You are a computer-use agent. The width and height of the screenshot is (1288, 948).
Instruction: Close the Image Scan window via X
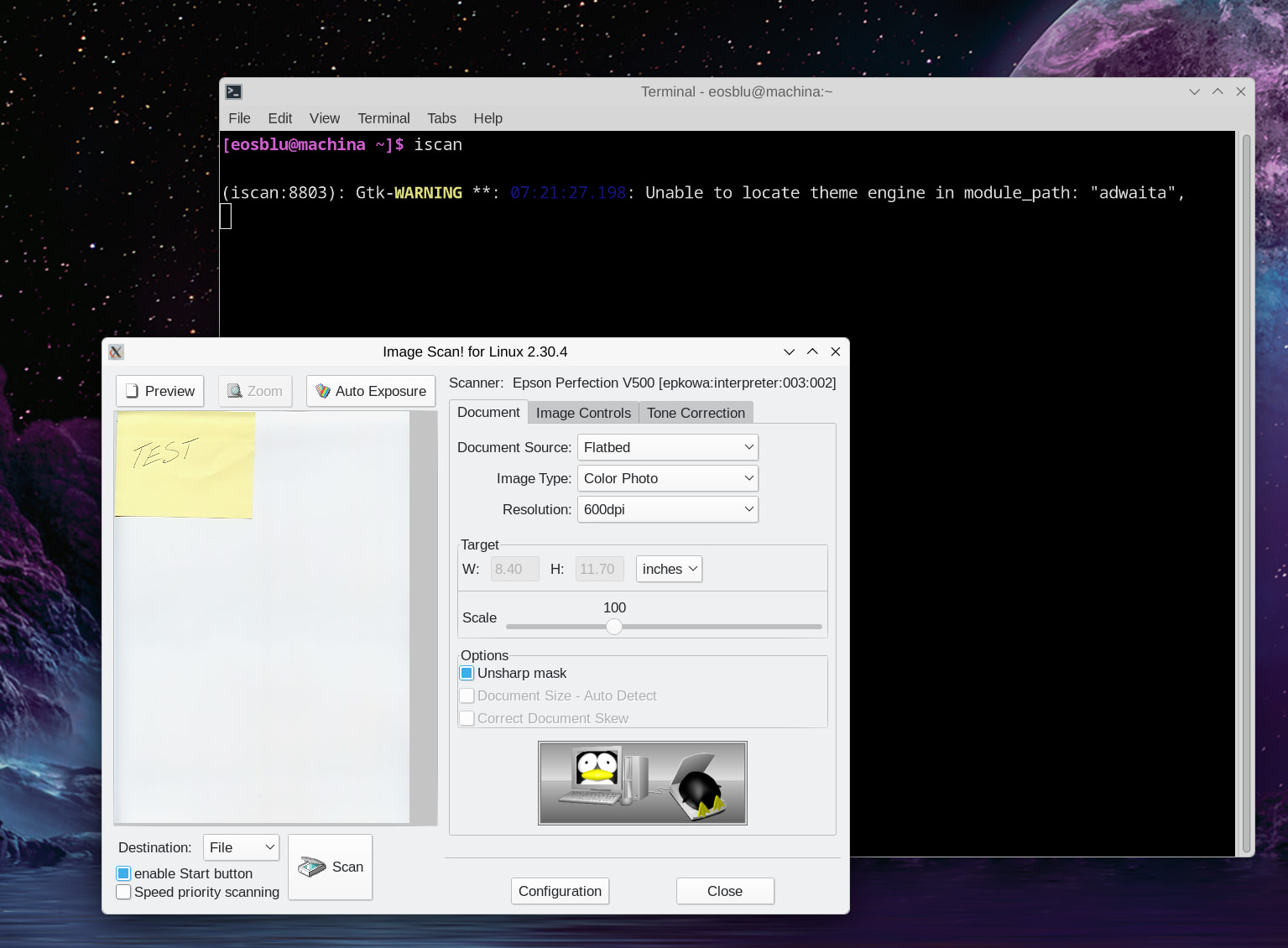coord(836,352)
